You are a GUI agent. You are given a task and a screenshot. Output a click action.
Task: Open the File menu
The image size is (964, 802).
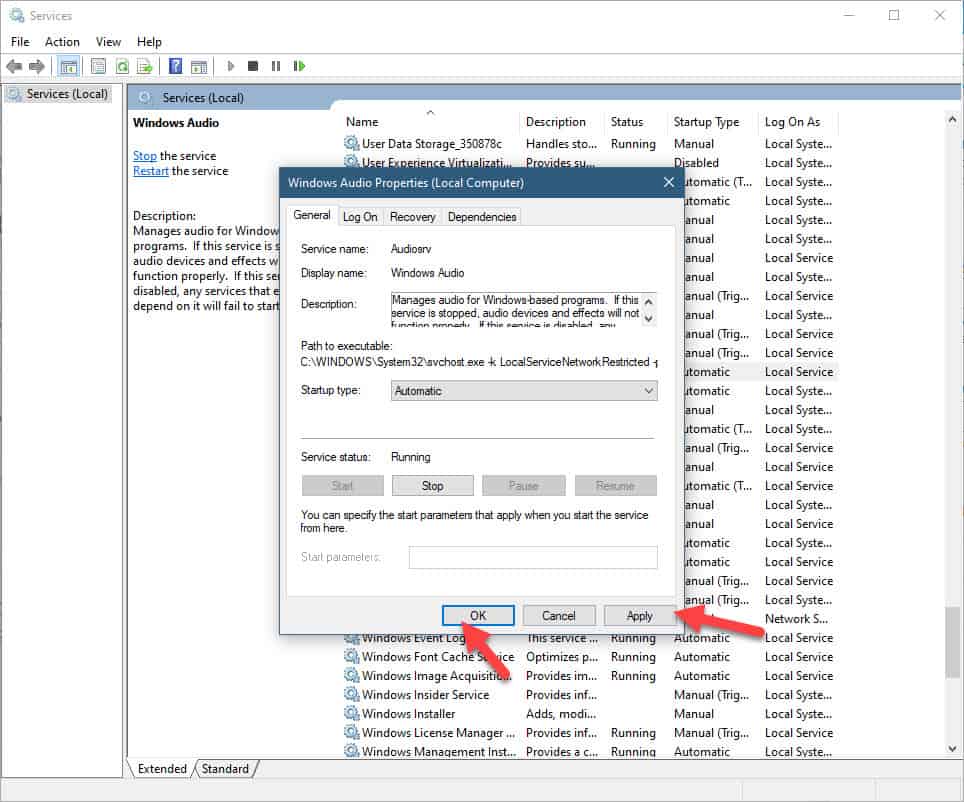20,42
